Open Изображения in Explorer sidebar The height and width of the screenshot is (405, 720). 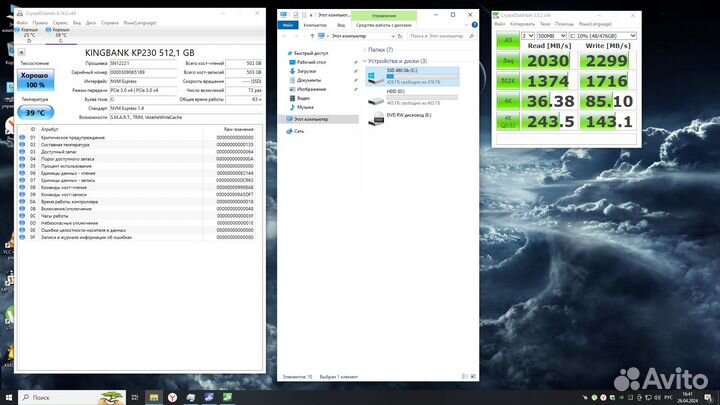[311, 89]
